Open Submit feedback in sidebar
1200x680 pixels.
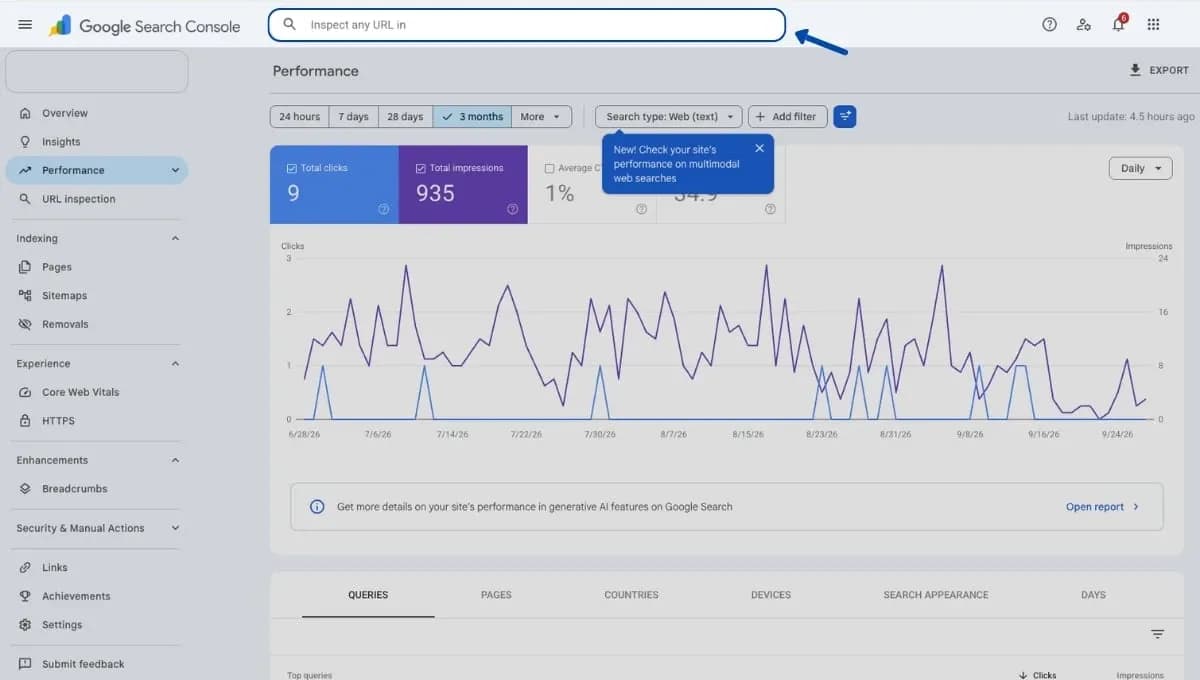pyautogui.click(x=83, y=664)
